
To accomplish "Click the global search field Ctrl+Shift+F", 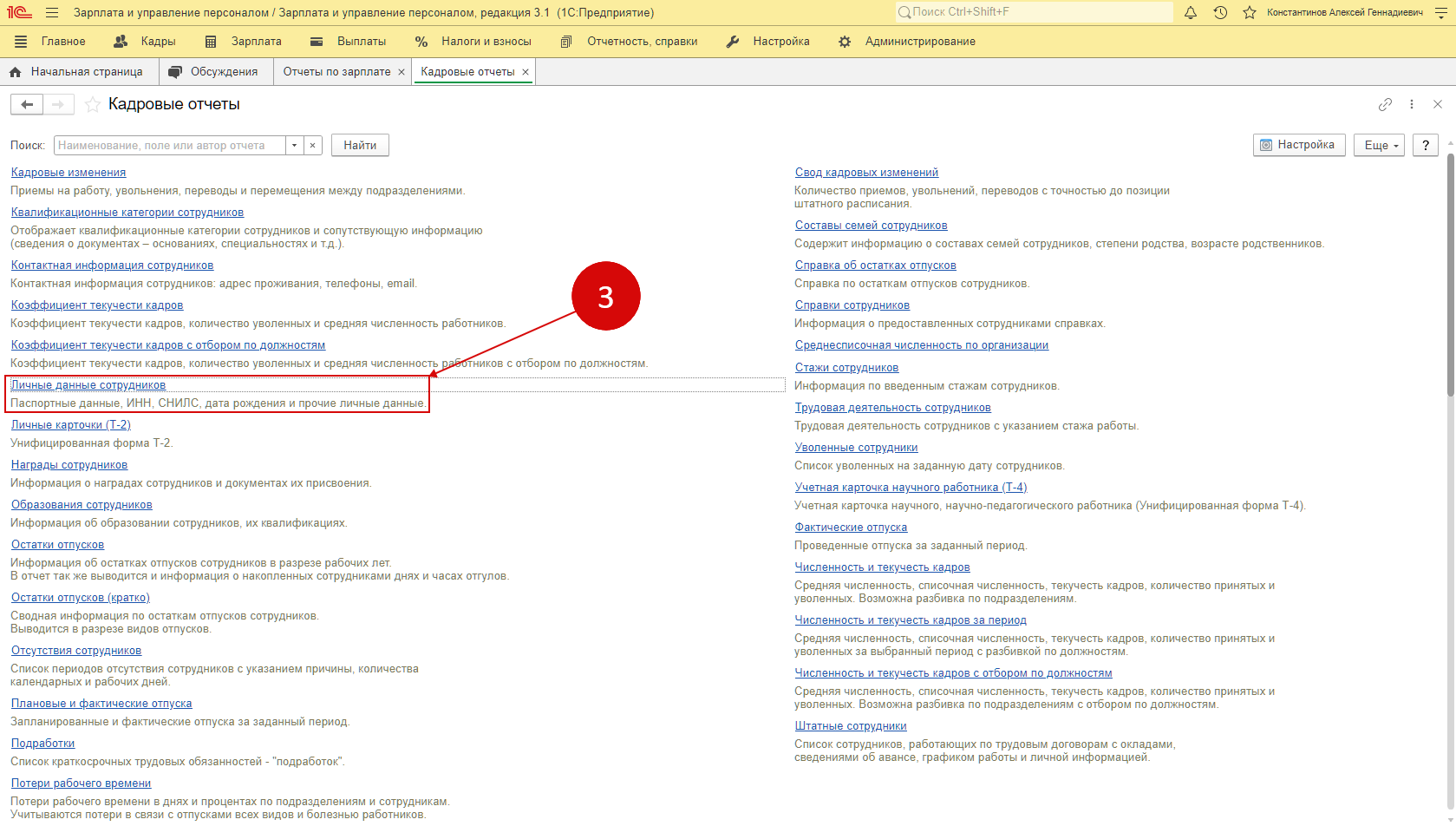I will pos(1034,12).
